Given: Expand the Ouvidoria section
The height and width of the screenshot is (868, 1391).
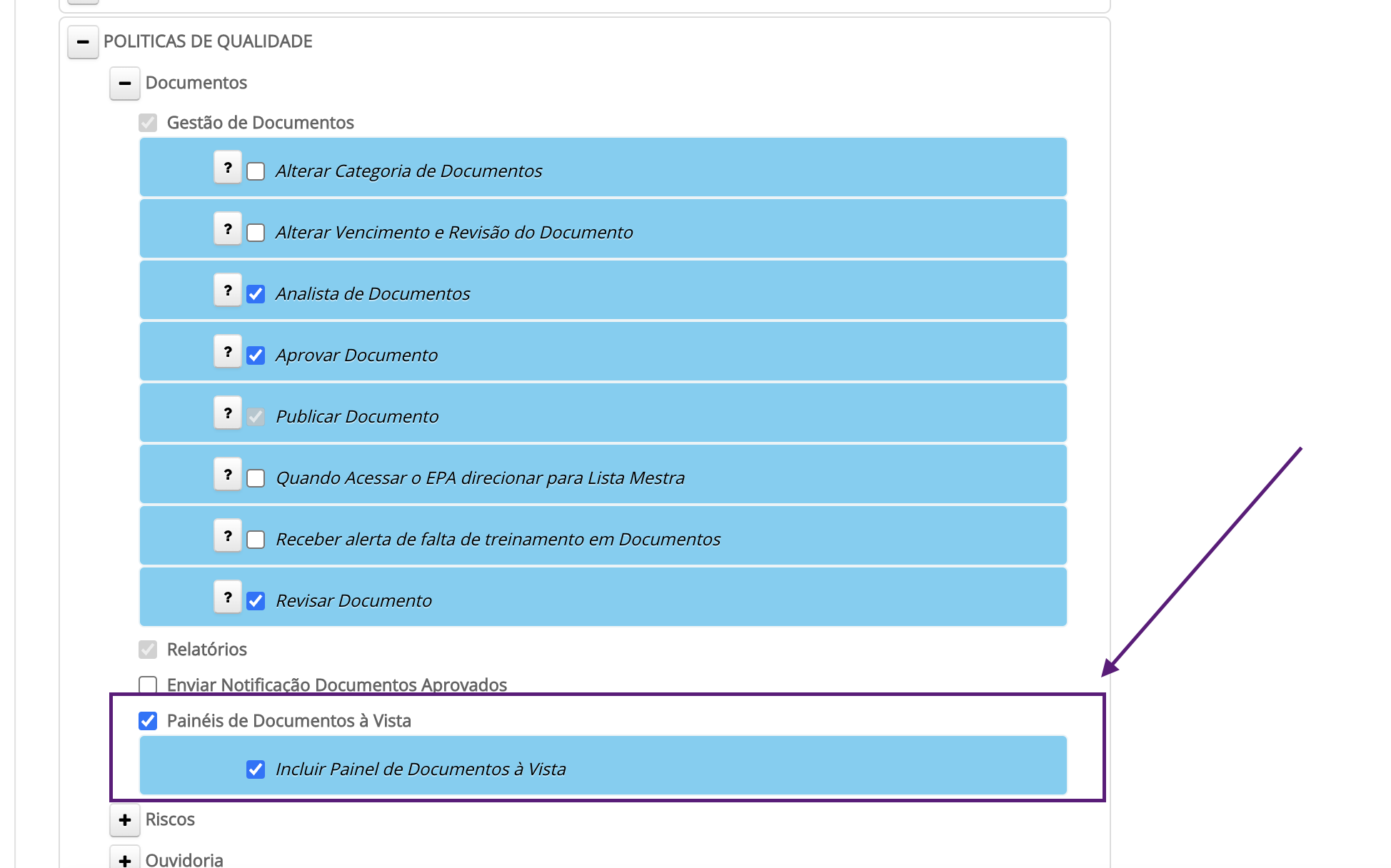Looking at the screenshot, I should (125, 859).
